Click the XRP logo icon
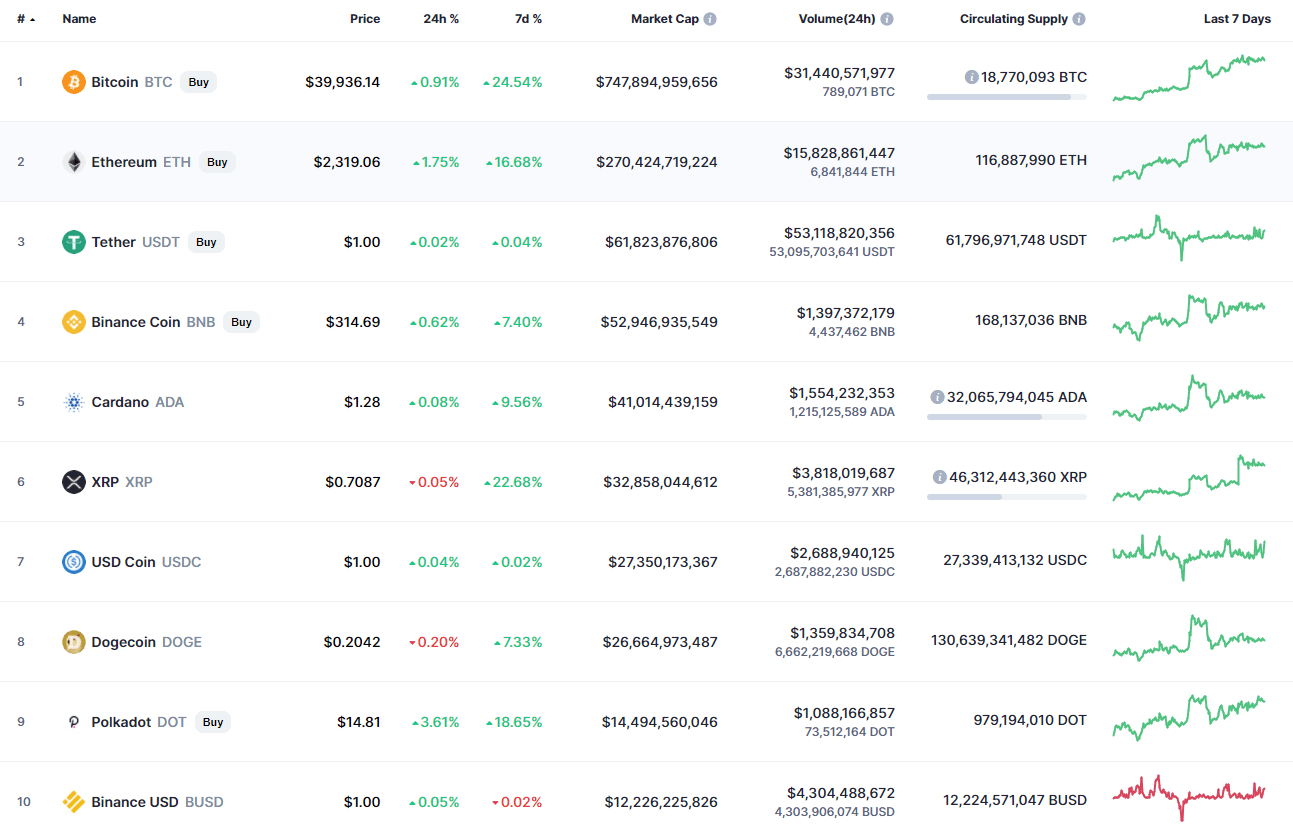Screen dimensions: 1293x839 (74, 482)
